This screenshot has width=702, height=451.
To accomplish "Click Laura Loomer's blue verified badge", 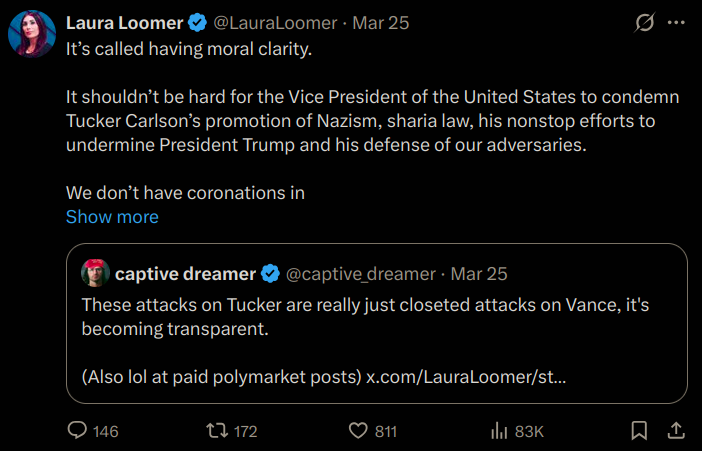I will 197,22.
